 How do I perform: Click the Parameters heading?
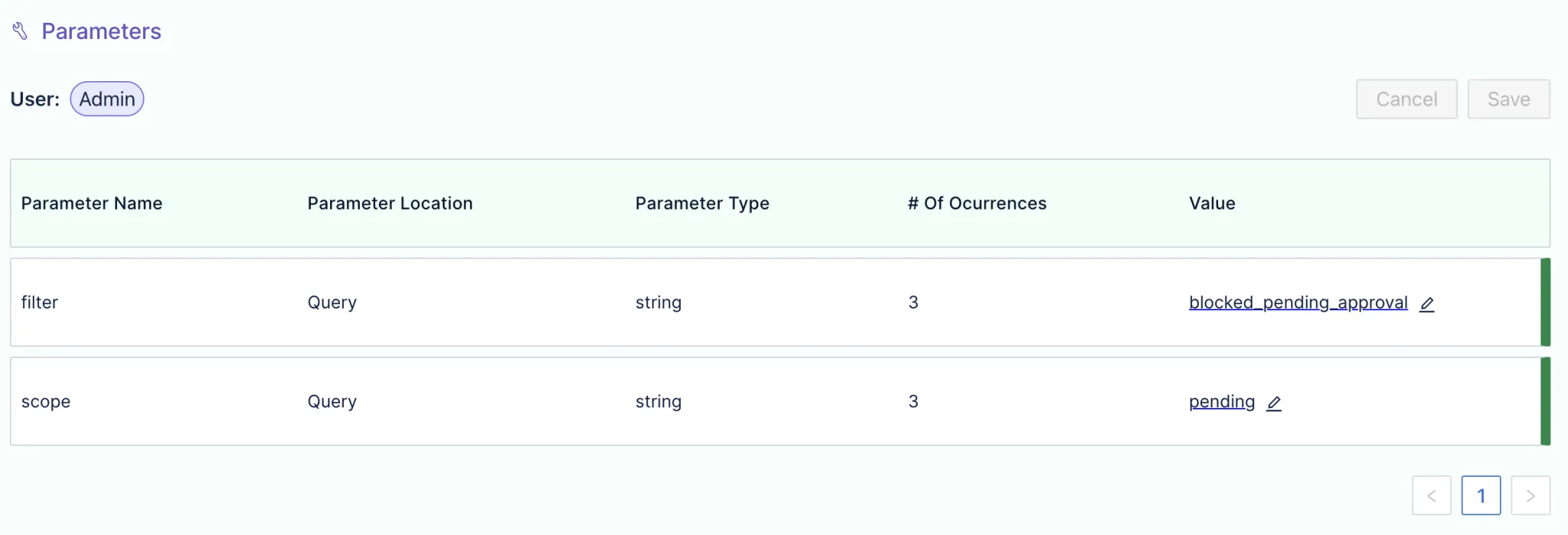101,31
